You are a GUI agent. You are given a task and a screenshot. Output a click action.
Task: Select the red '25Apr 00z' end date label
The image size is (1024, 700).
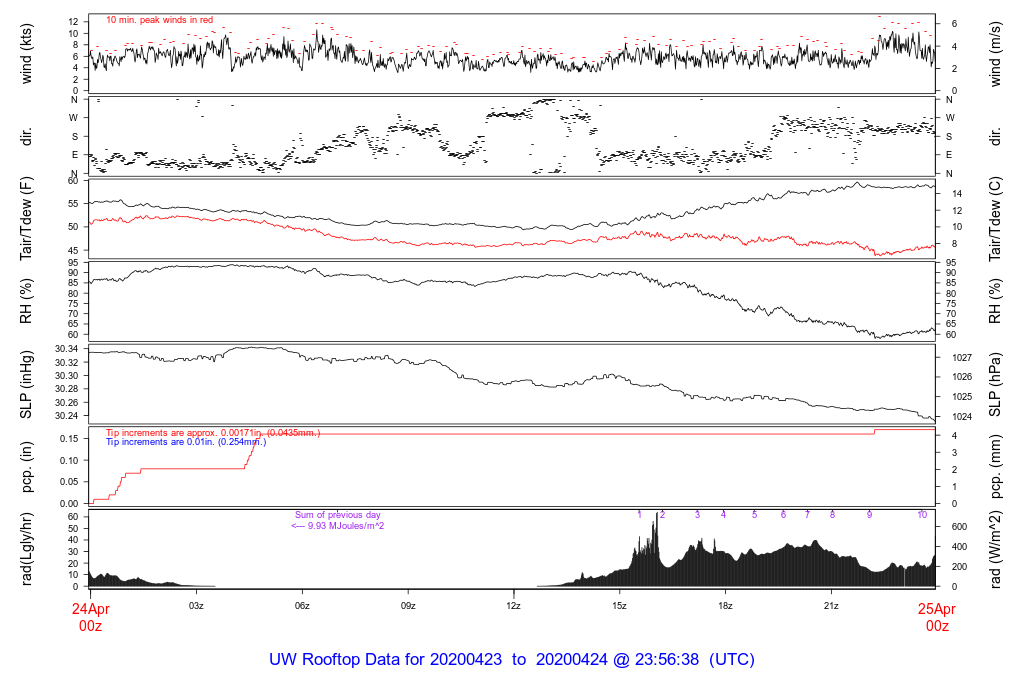click(x=936, y=617)
